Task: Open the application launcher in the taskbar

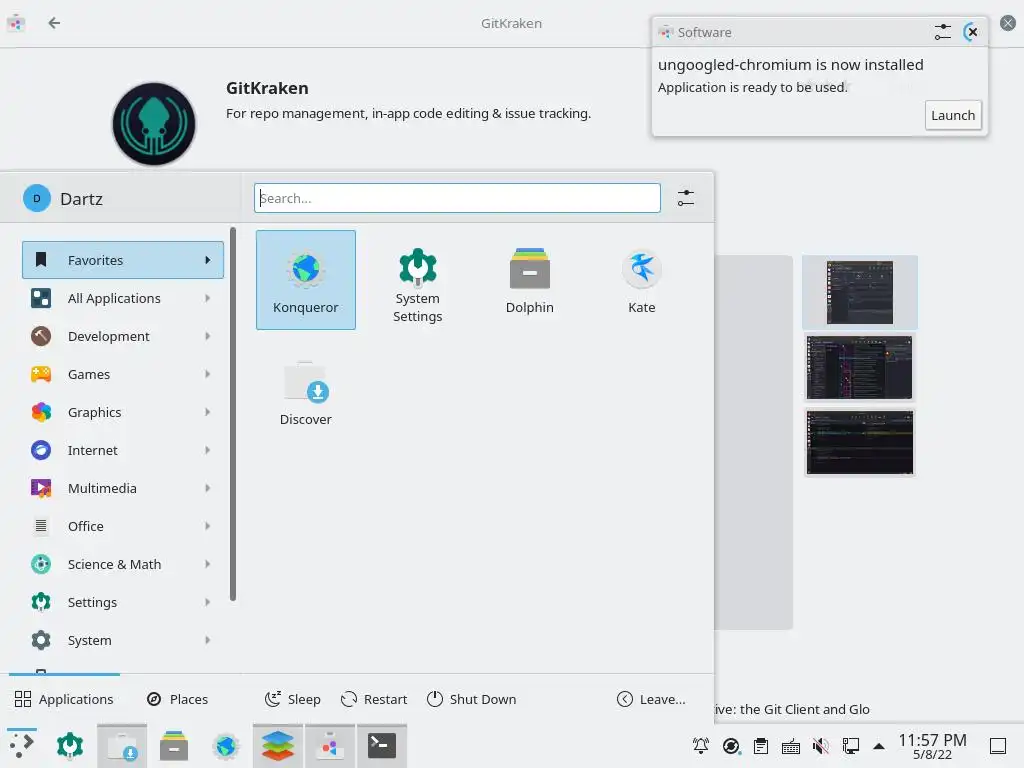Action: (x=22, y=745)
